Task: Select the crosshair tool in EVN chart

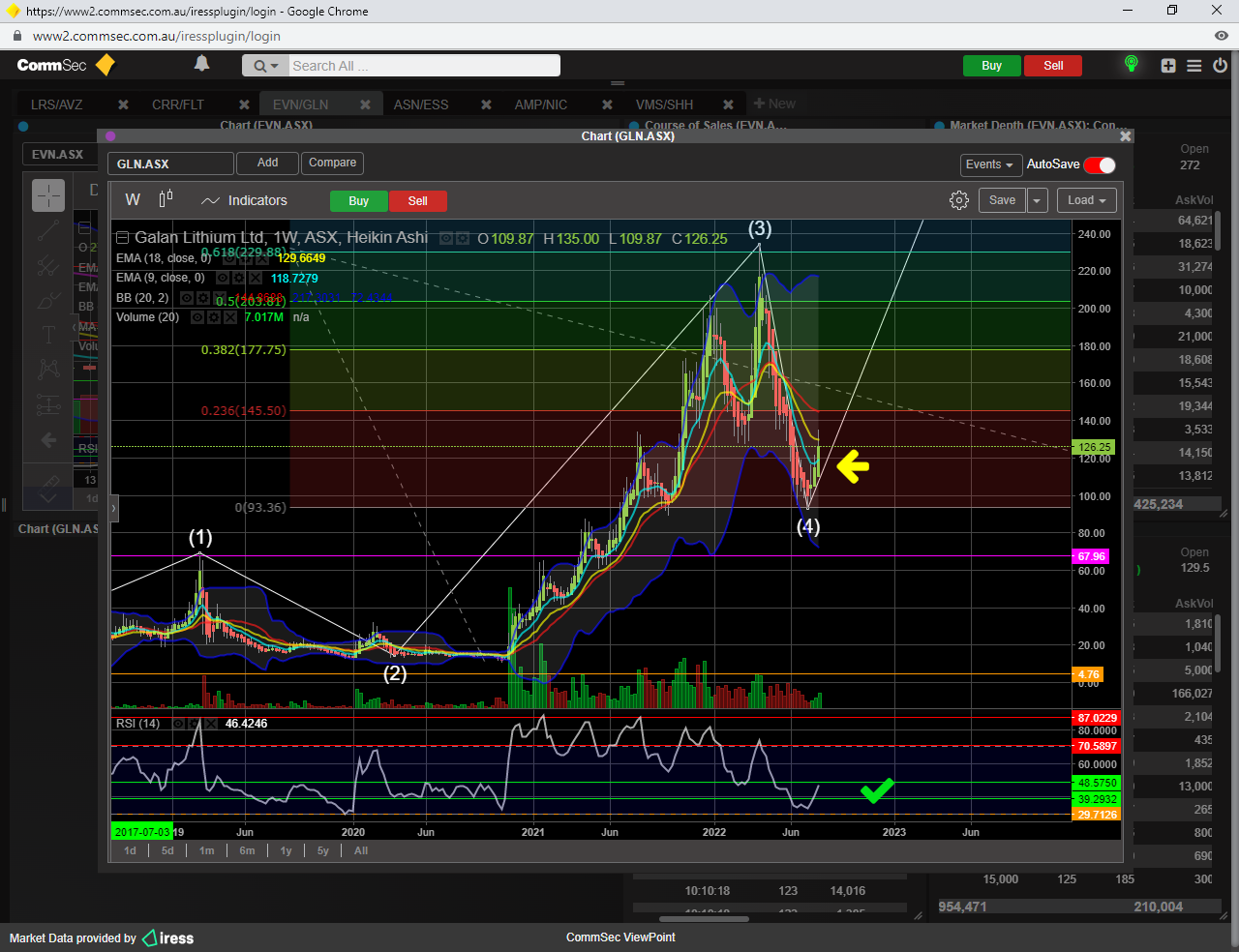Action: (x=48, y=195)
